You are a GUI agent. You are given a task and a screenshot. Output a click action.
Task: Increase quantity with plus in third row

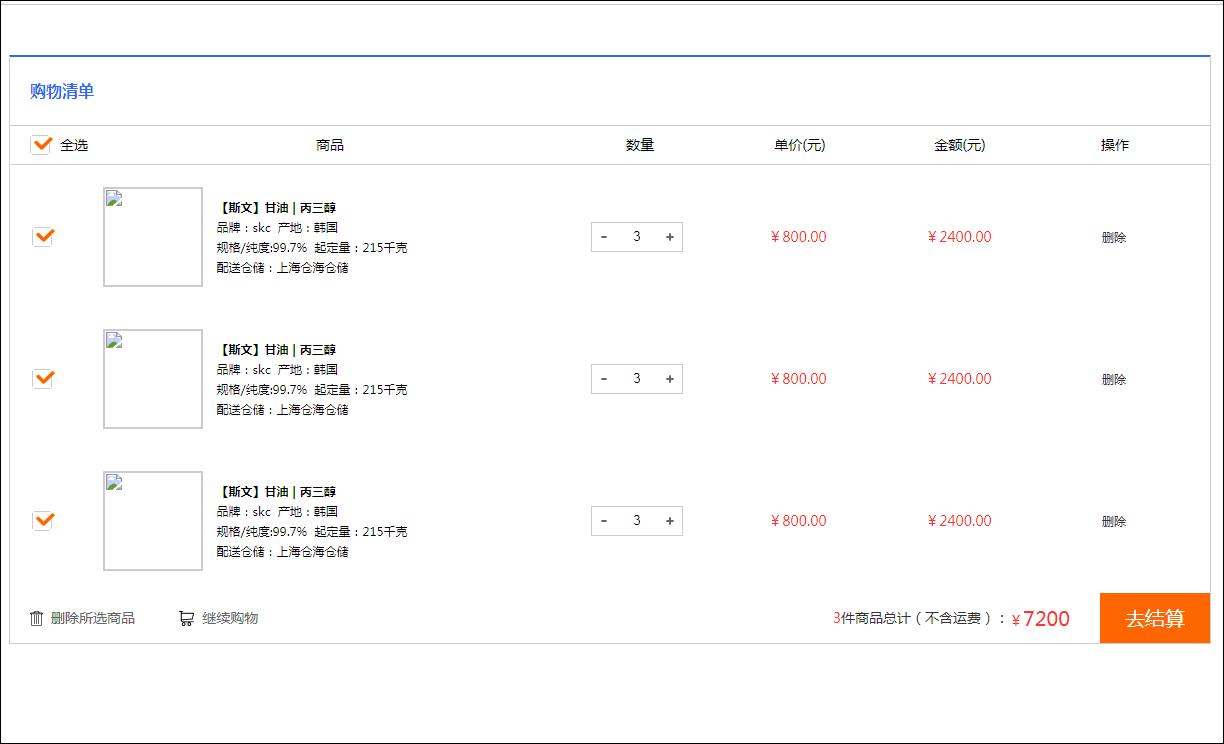point(670,521)
